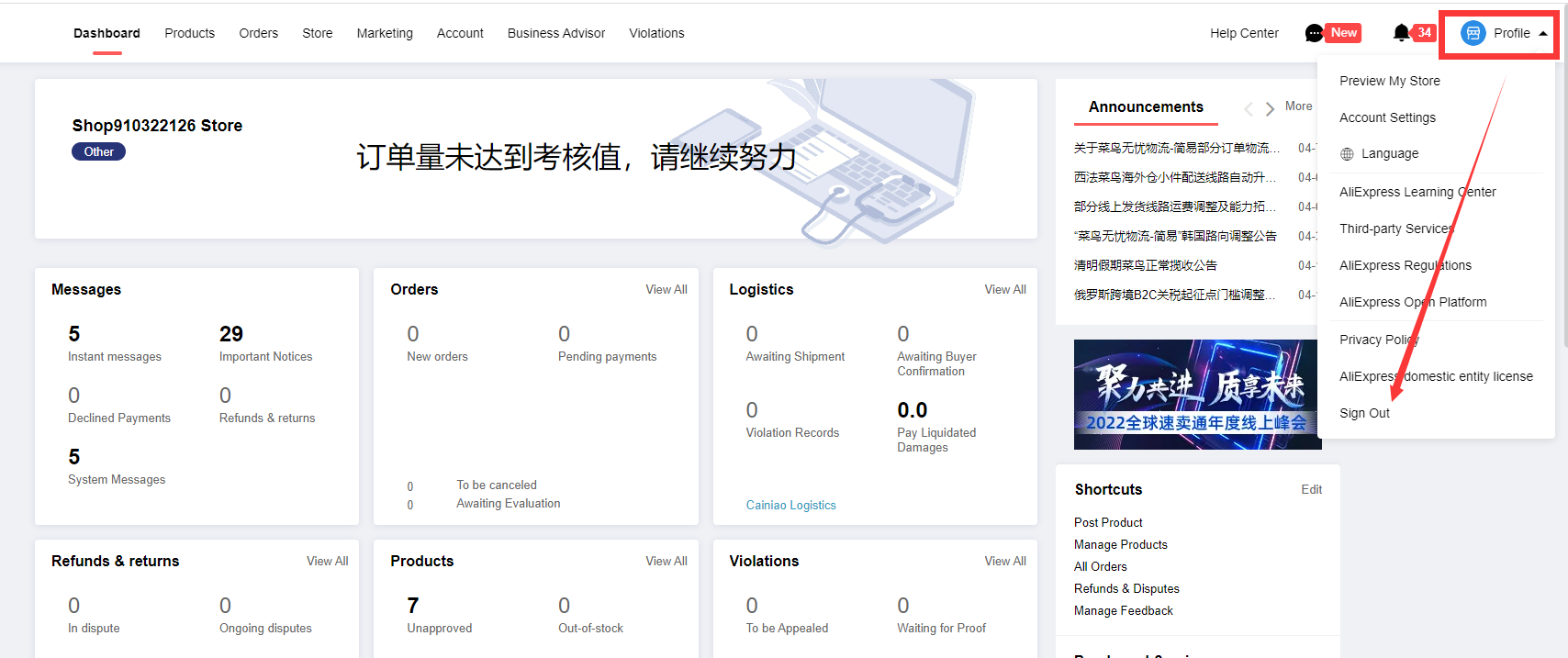This screenshot has width=1568, height=658.
Task: Click Sign Out
Action: (x=1364, y=413)
